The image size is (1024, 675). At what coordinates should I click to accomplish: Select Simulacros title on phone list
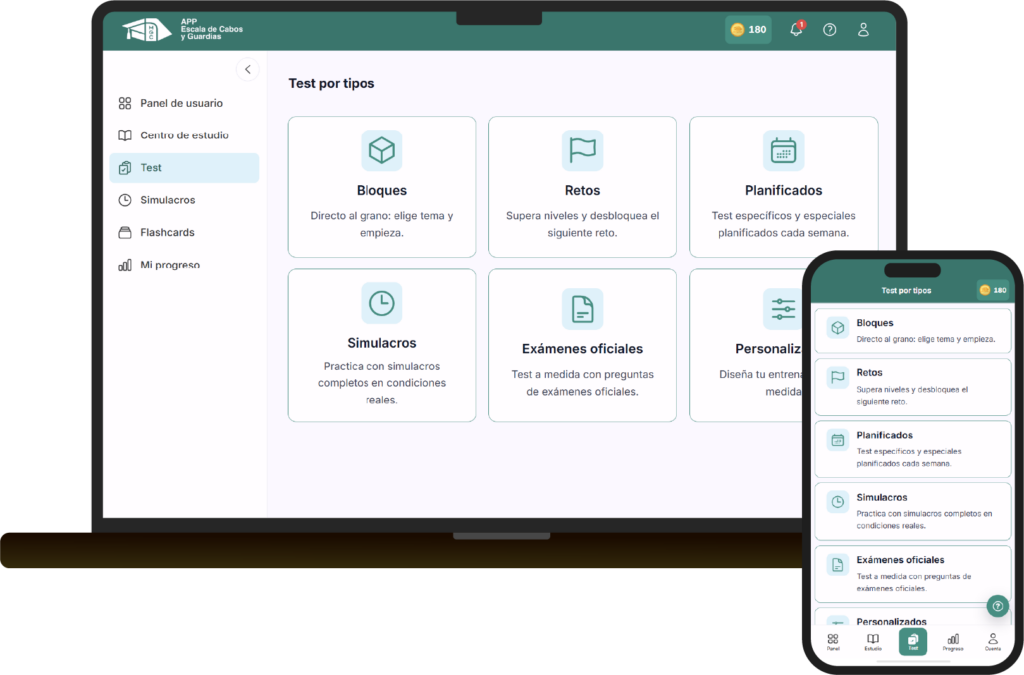(x=882, y=497)
